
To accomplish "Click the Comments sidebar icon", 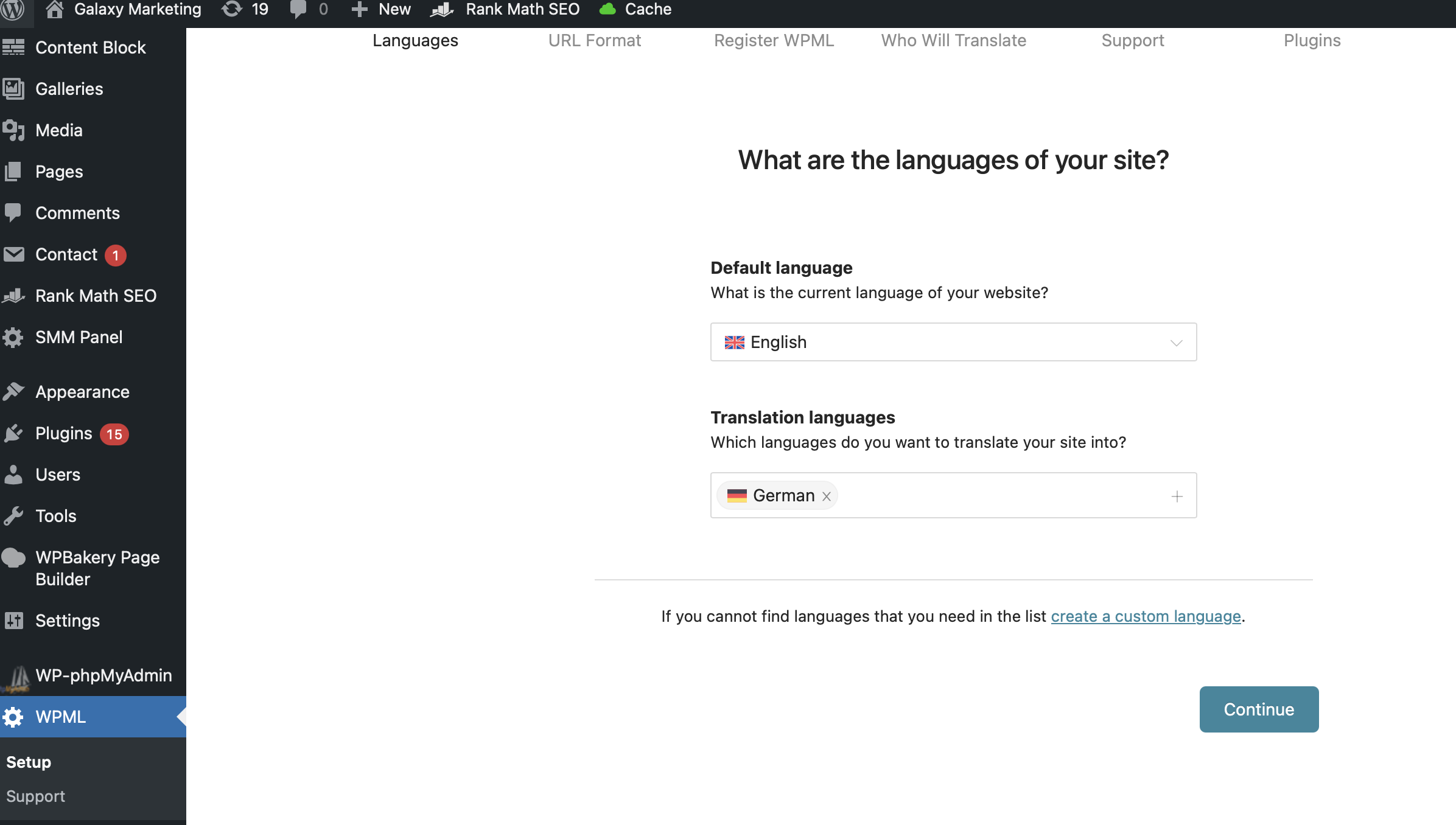I will [13, 213].
